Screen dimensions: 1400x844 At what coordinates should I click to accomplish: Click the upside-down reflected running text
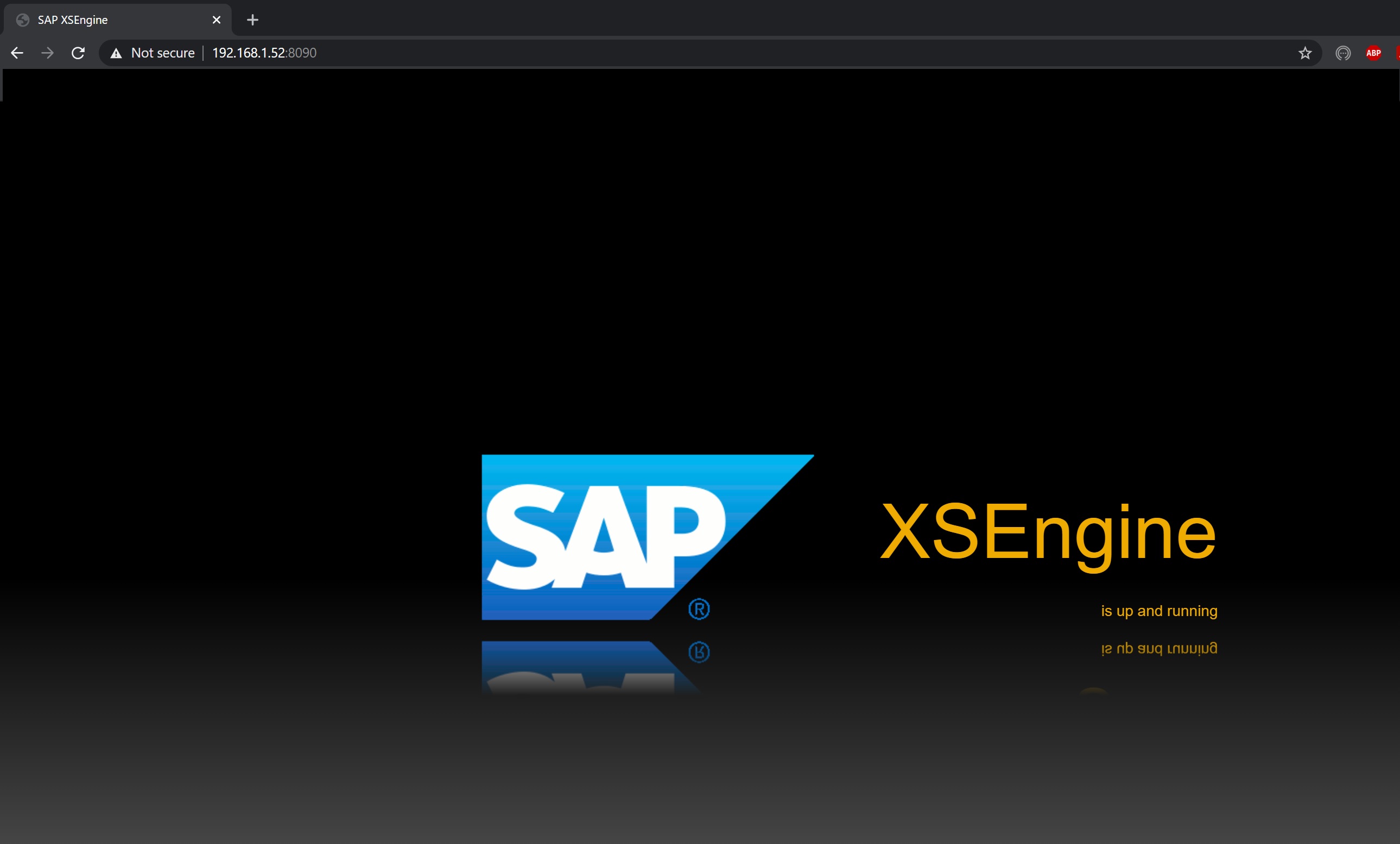point(1158,648)
